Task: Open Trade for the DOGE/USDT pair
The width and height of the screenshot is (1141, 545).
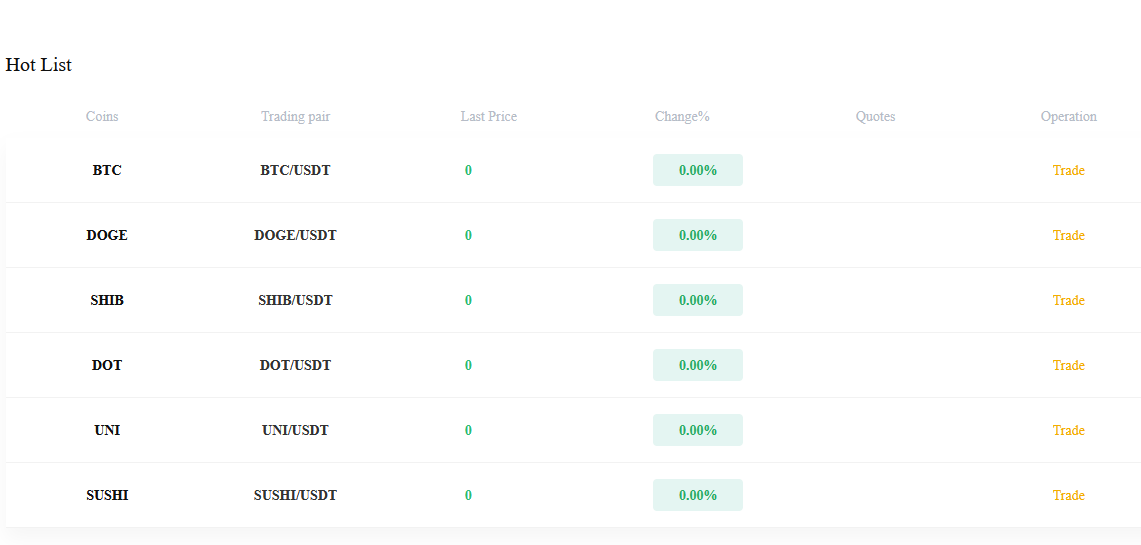Action: coord(1068,235)
